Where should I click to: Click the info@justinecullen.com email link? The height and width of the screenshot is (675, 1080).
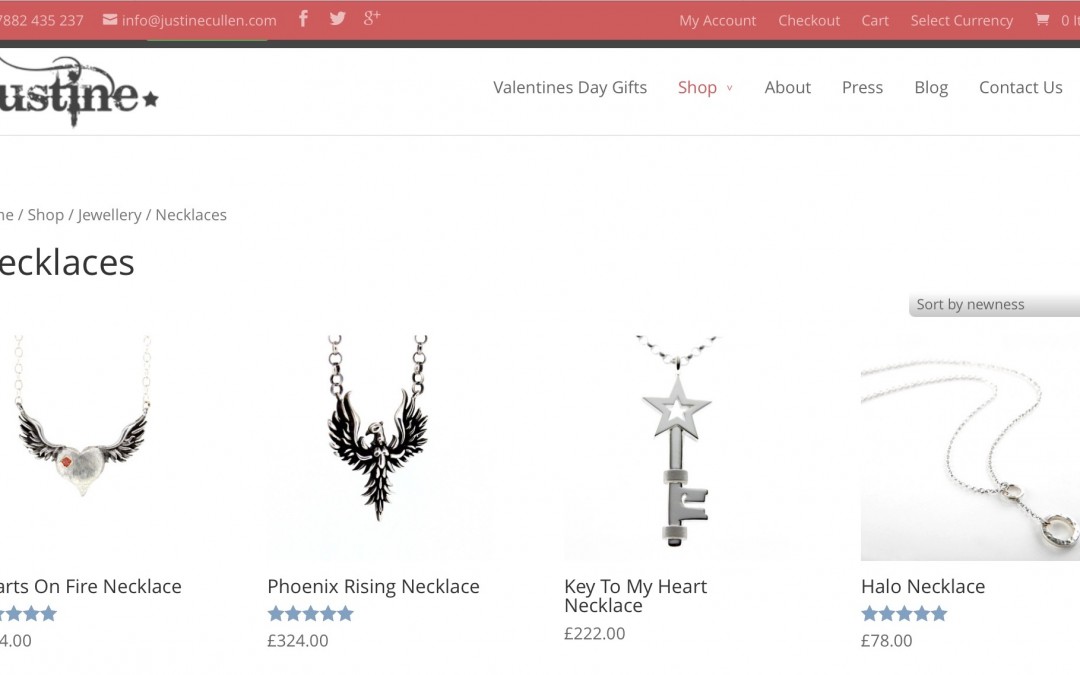pos(199,21)
